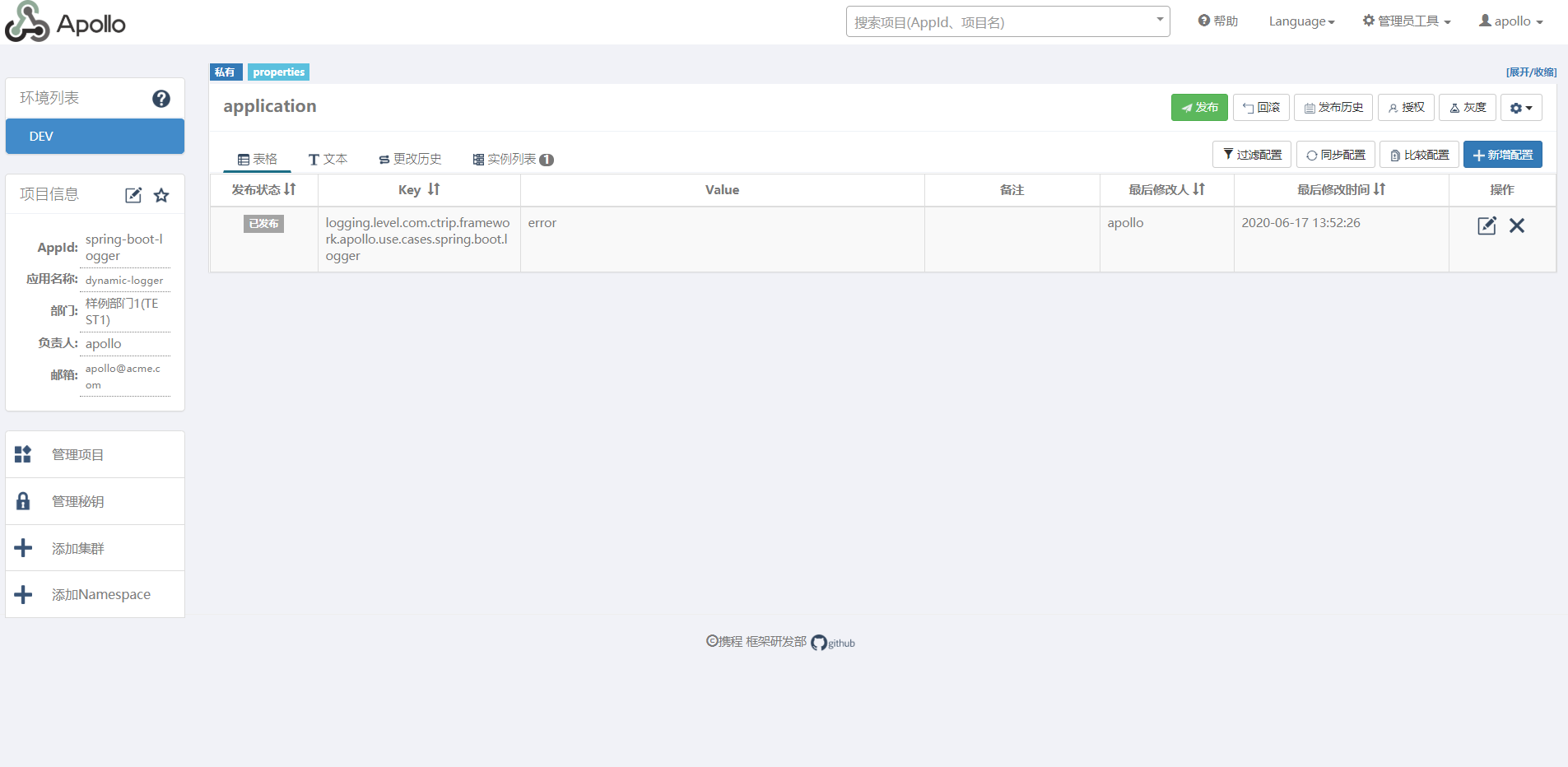The height and width of the screenshot is (767, 1568).
Task: Click the 灰度 button
Action: (x=1468, y=108)
